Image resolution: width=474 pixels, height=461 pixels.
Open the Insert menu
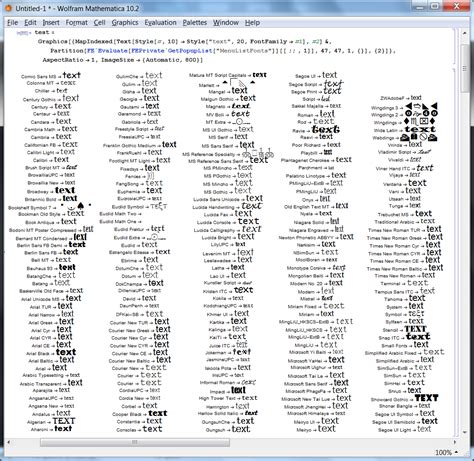(51, 23)
